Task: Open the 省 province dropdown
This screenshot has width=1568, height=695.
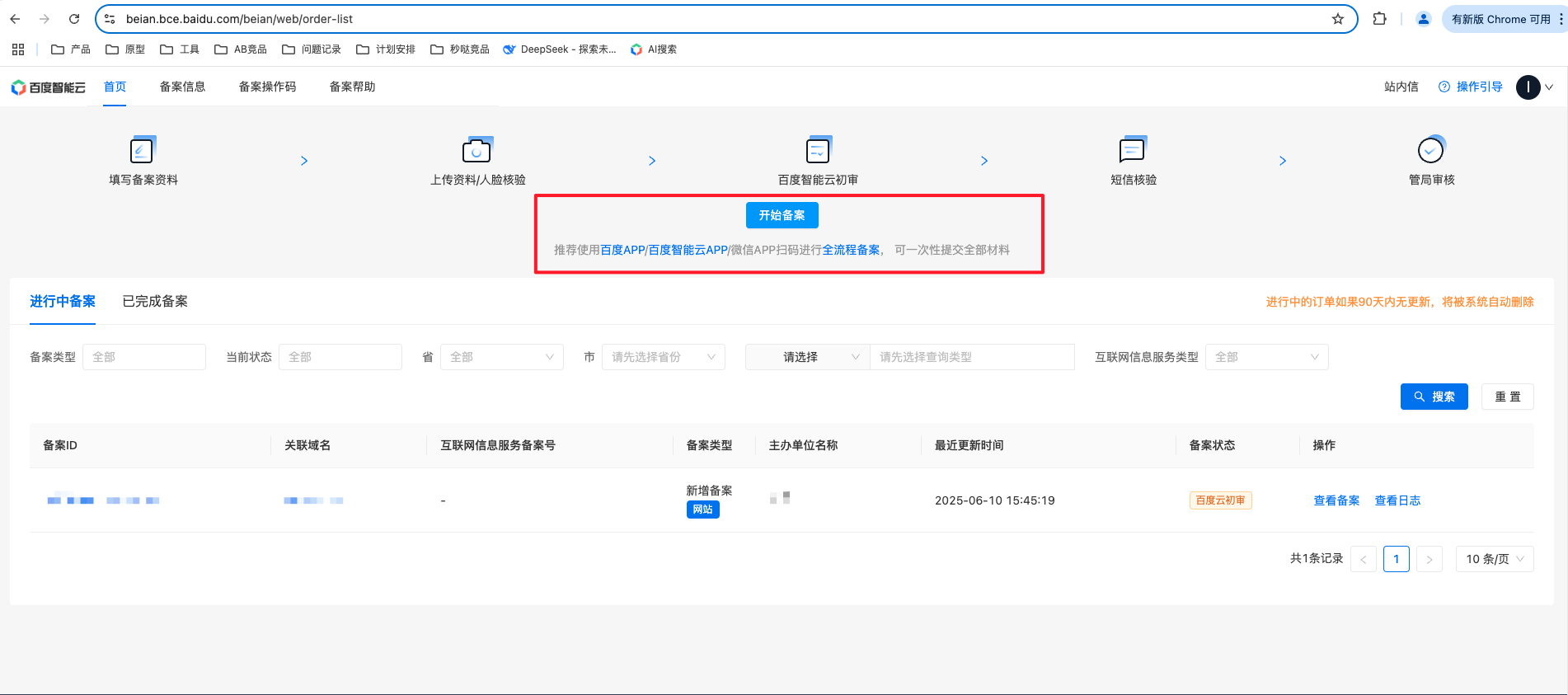Action: click(502, 357)
